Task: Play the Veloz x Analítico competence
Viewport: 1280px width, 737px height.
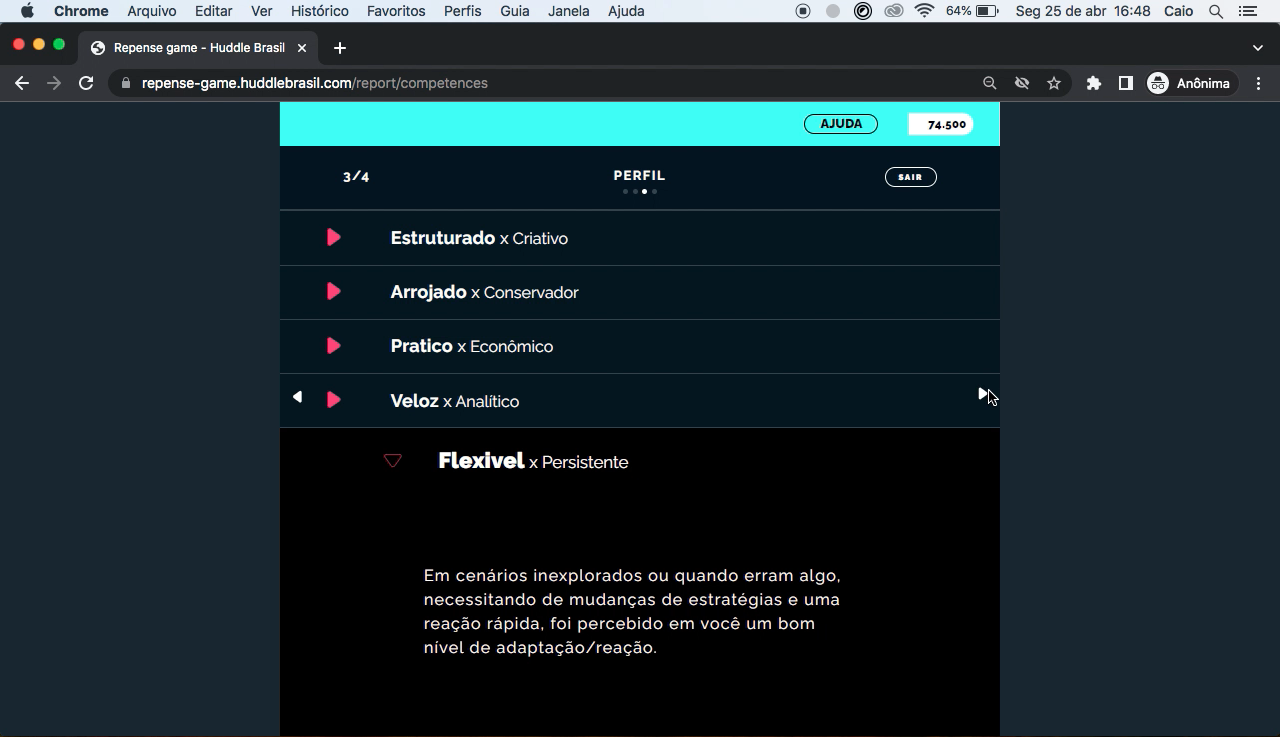Action: (x=333, y=398)
